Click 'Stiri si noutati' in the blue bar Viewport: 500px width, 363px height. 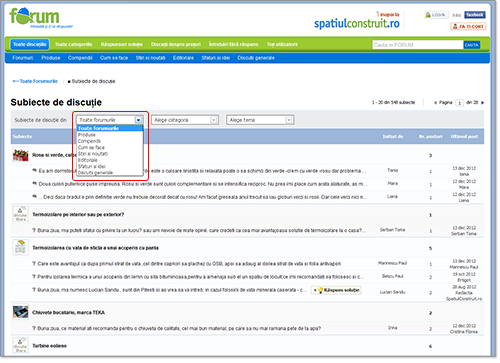click(x=150, y=58)
